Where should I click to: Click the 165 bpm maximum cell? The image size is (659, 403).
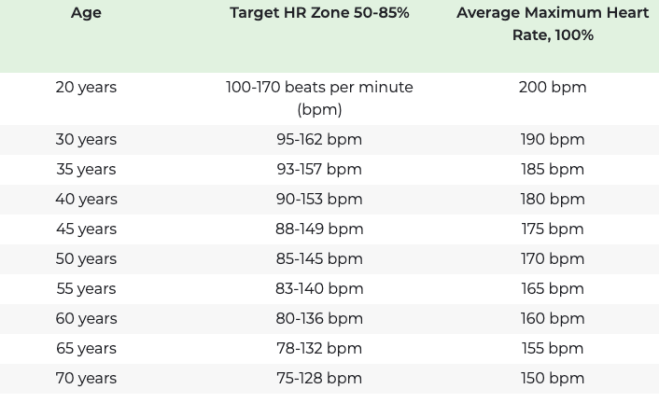552,289
